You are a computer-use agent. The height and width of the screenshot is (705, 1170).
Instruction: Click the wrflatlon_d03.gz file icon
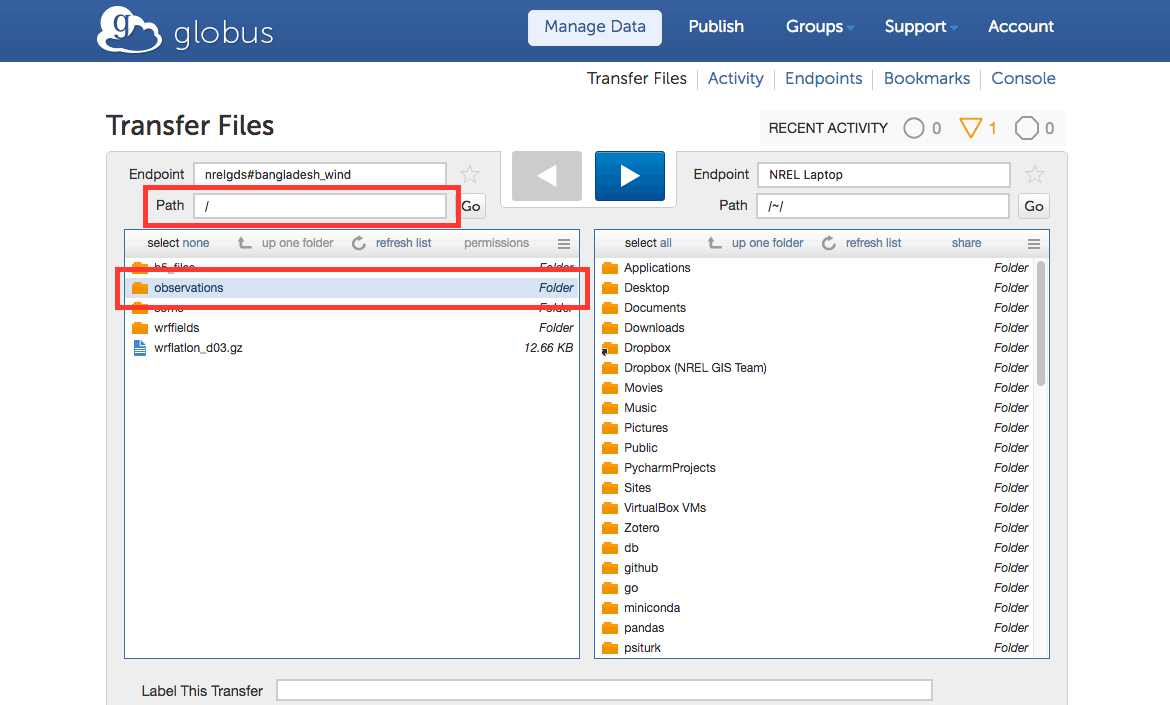click(140, 348)
